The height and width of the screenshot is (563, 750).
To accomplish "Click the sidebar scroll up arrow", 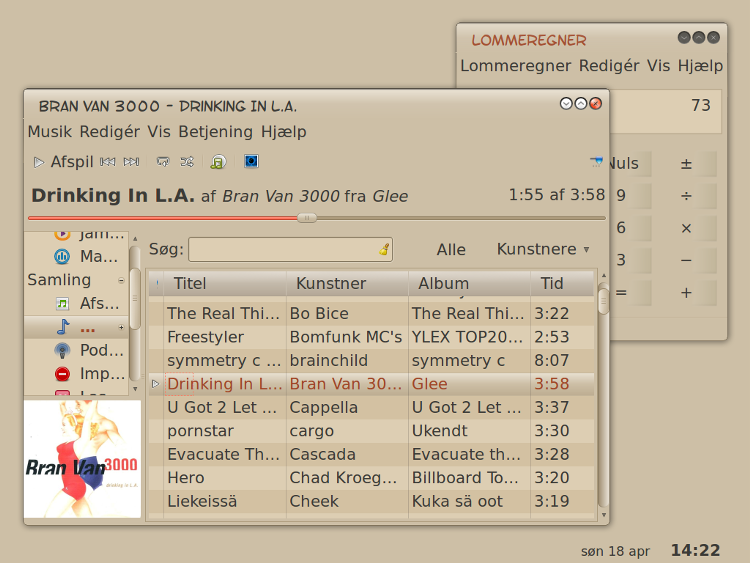I will click(135, 238).
